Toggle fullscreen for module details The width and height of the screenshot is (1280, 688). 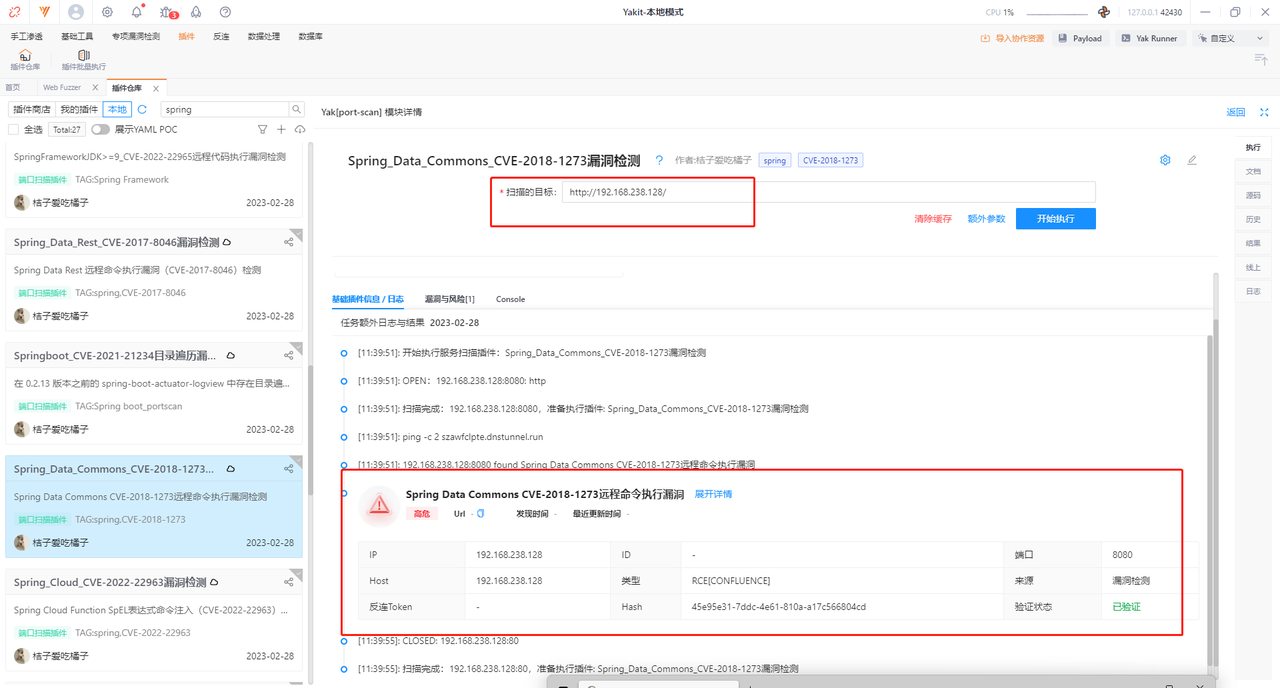[x=1264, y=112]
